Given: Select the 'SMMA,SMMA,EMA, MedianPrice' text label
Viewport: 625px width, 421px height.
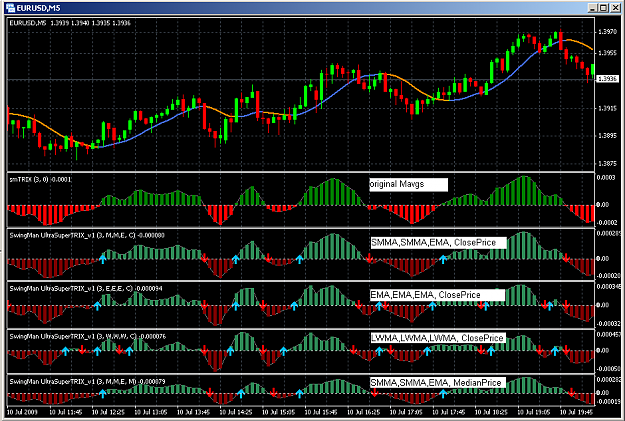Looking at the screenshot, I should [x=438, y=383].
